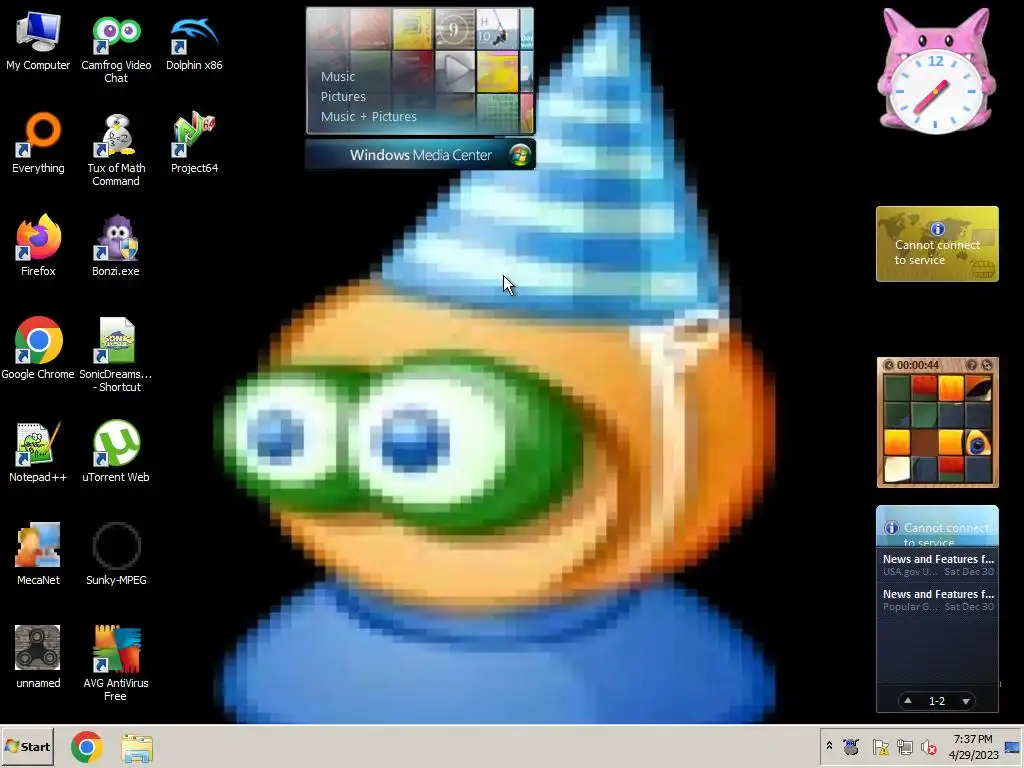Open Tux of Math Command icon

tap(116, 150)
